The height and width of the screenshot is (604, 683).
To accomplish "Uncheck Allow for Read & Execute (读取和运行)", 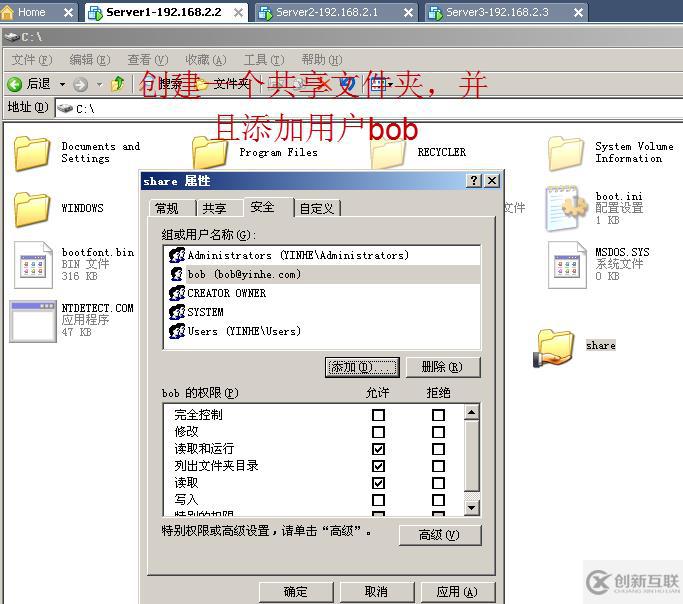I will click(379, 449).
